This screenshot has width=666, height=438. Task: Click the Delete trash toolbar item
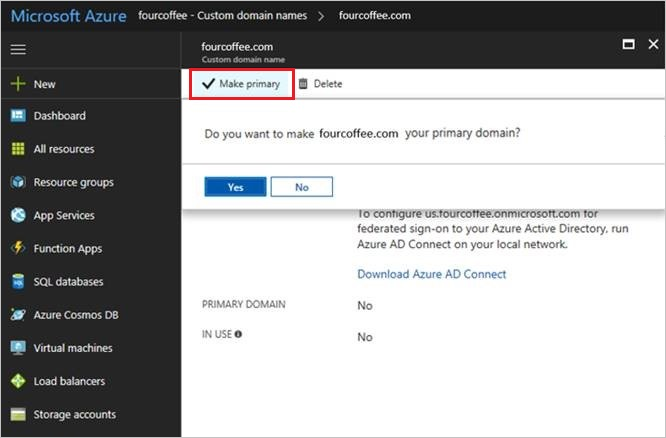click(321, 84)
